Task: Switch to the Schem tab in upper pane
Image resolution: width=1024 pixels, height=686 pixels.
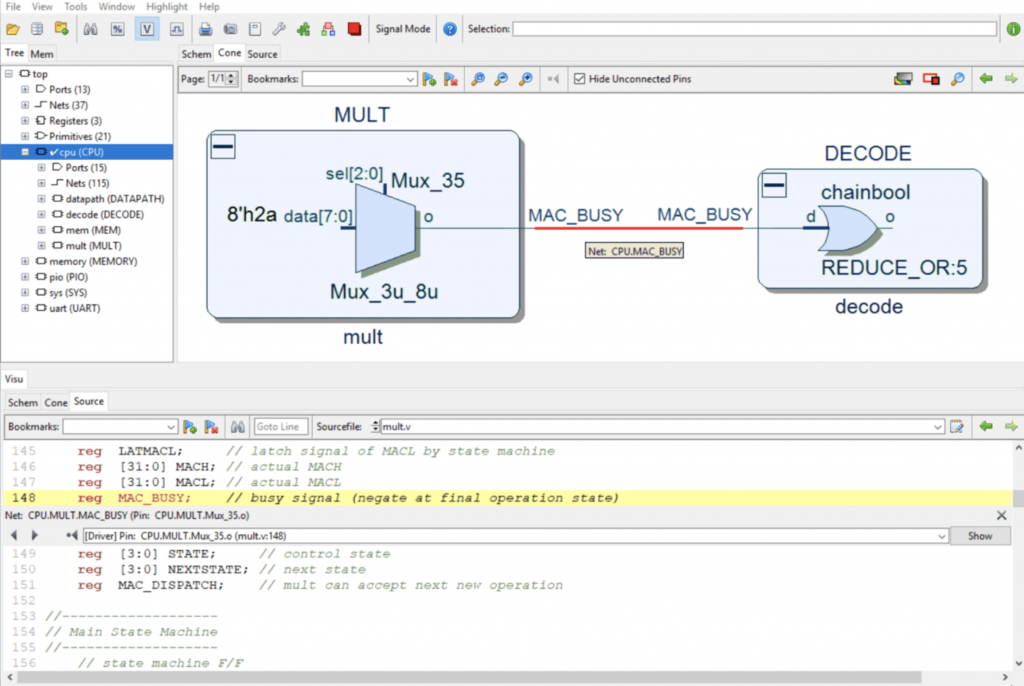Action: [x=196, y=54]
